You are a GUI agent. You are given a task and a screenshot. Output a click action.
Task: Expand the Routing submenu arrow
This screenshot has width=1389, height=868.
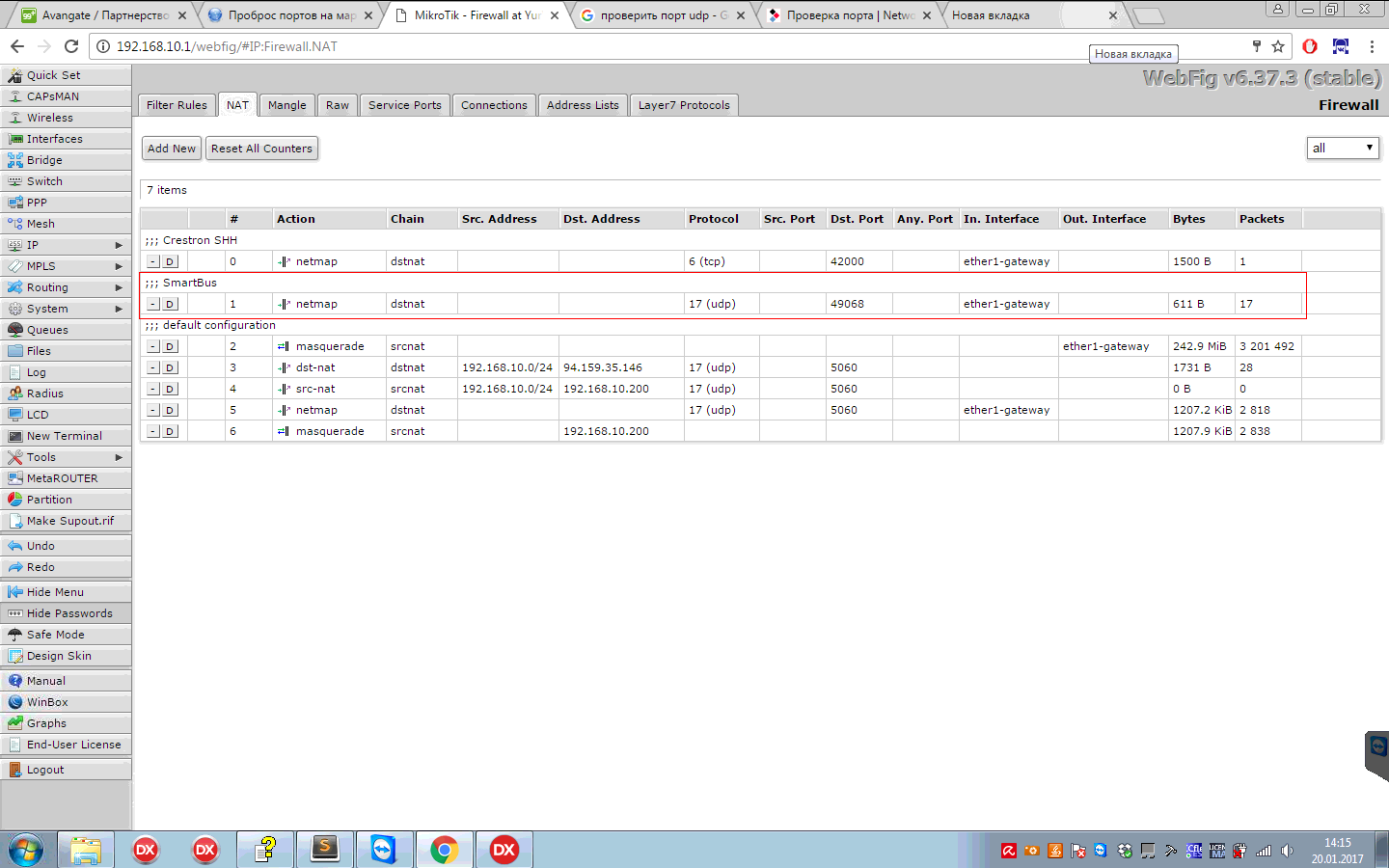click(119, 287)
